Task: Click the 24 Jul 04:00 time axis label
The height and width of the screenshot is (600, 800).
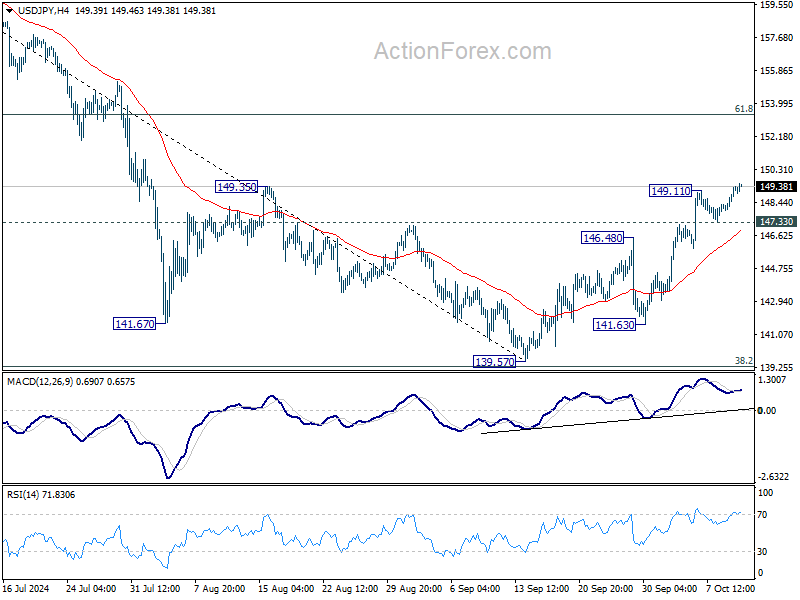Action: point(91,588)
